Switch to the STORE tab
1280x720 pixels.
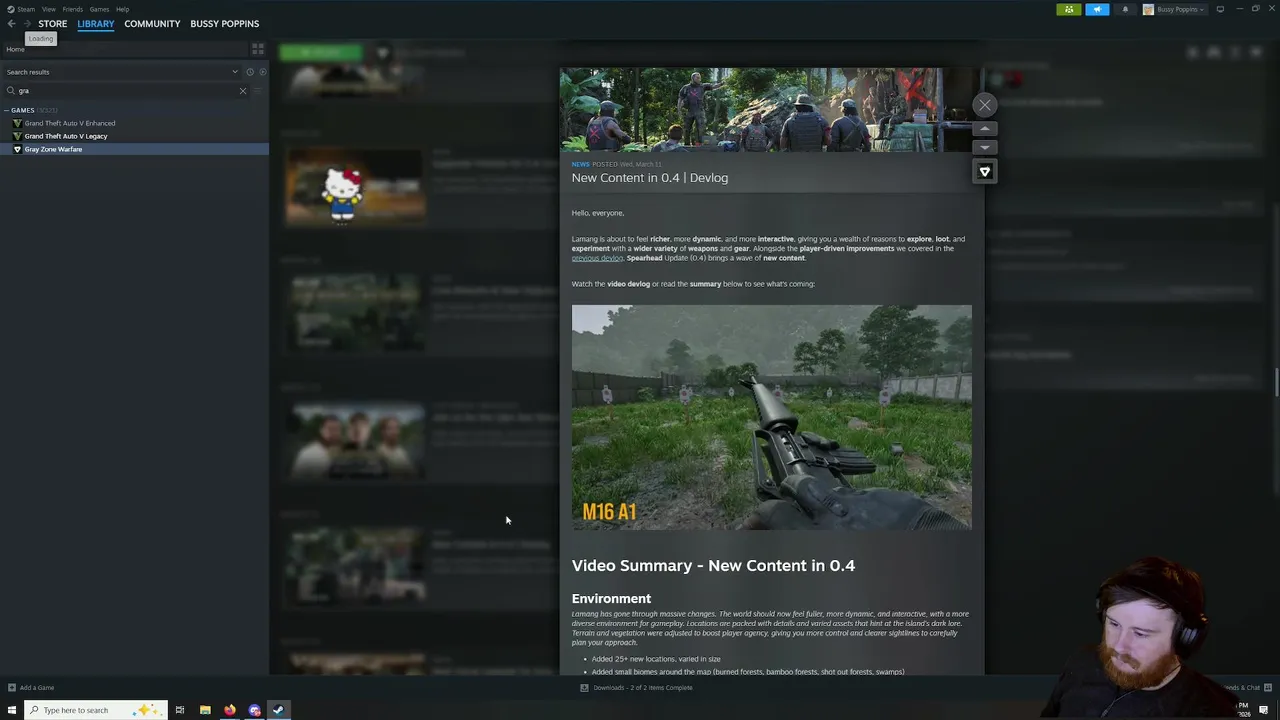53,23
